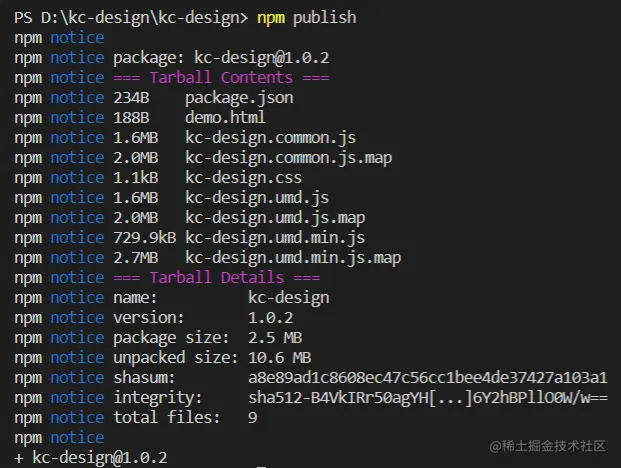This screenshot has height=468, width=621.
Task: Click the unpacked size value '10.6 MB'
Action: (280, 358)
